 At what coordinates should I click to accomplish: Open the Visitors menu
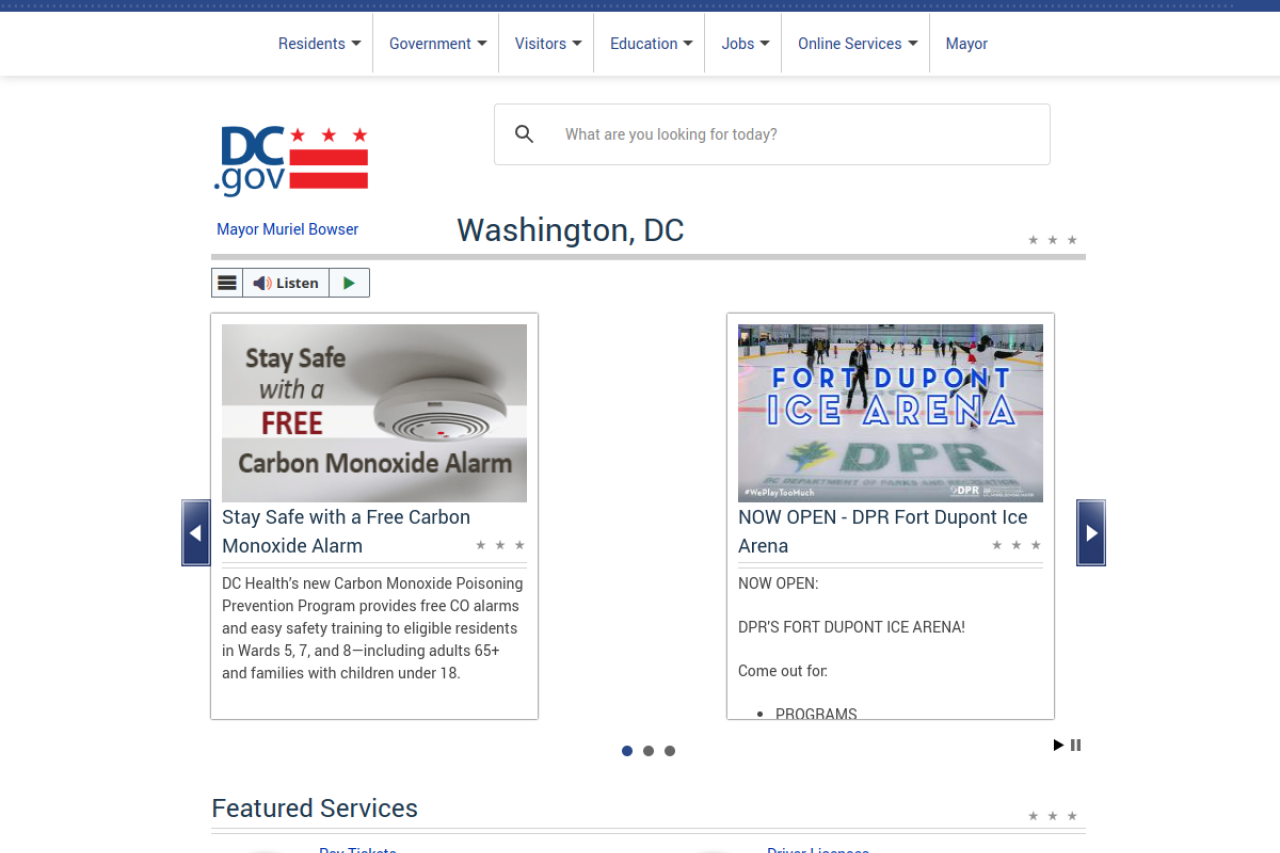click(548, 44)
